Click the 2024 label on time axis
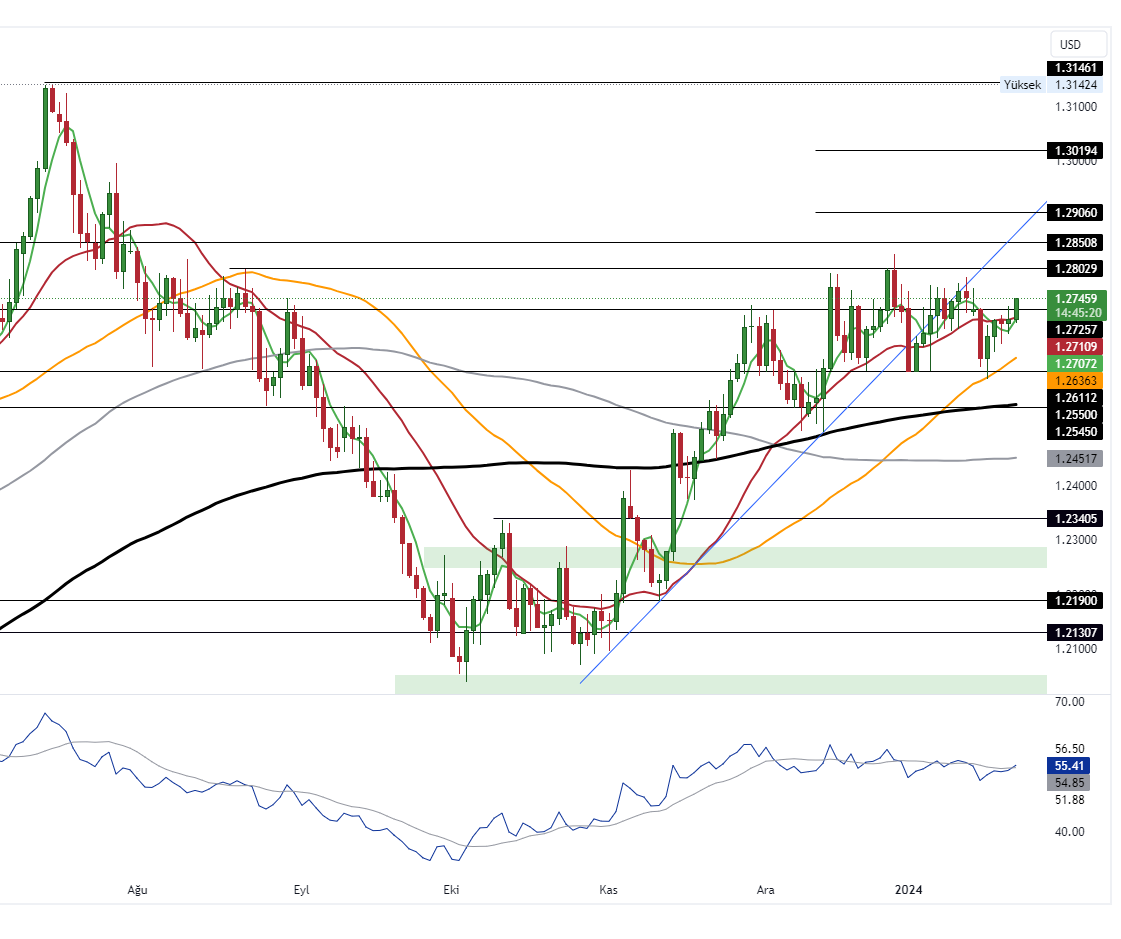 coord(908,890)
